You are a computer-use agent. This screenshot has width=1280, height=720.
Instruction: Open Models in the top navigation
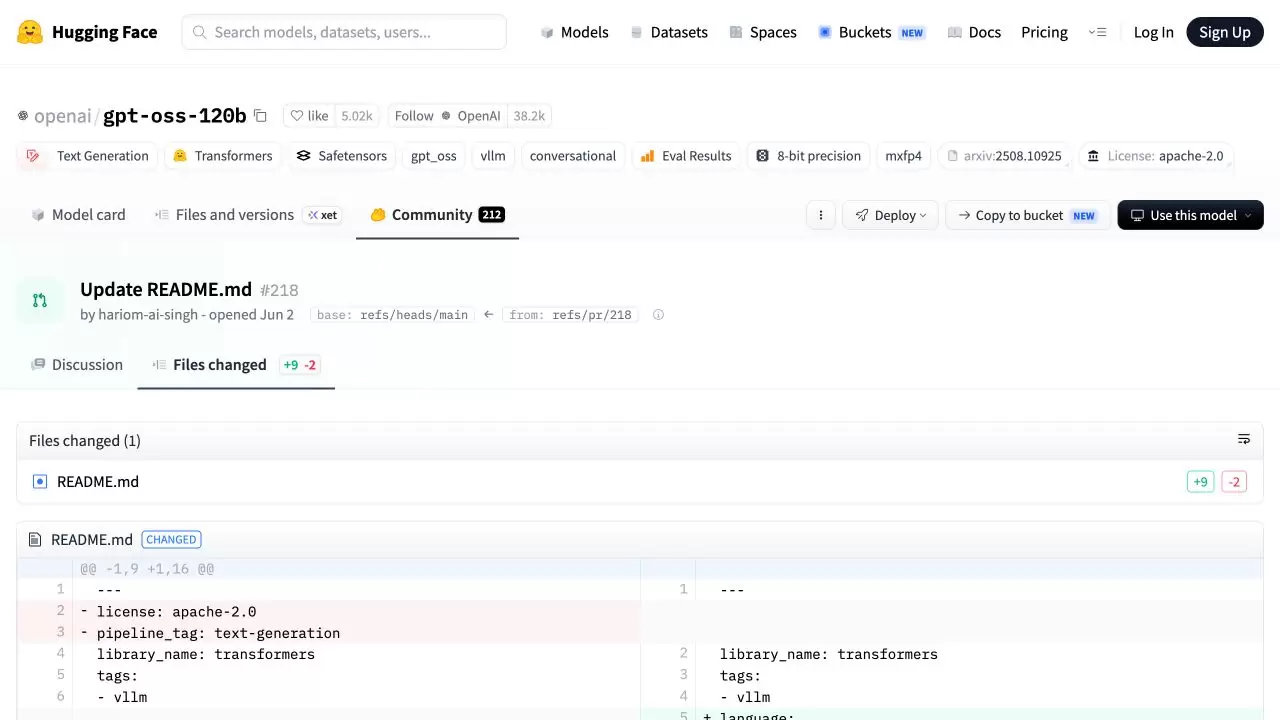click(x=574, y=32)
